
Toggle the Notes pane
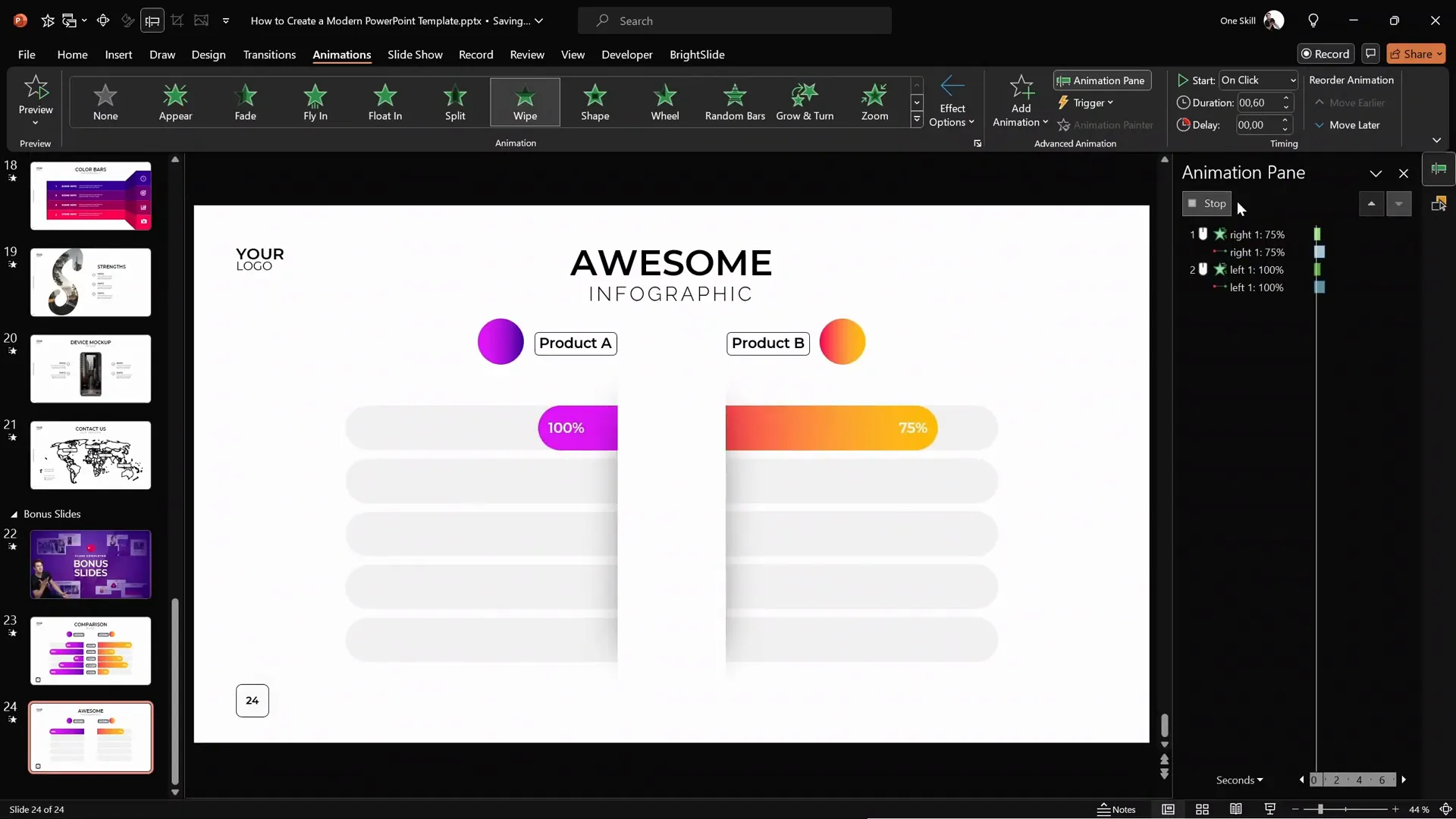1116,809
